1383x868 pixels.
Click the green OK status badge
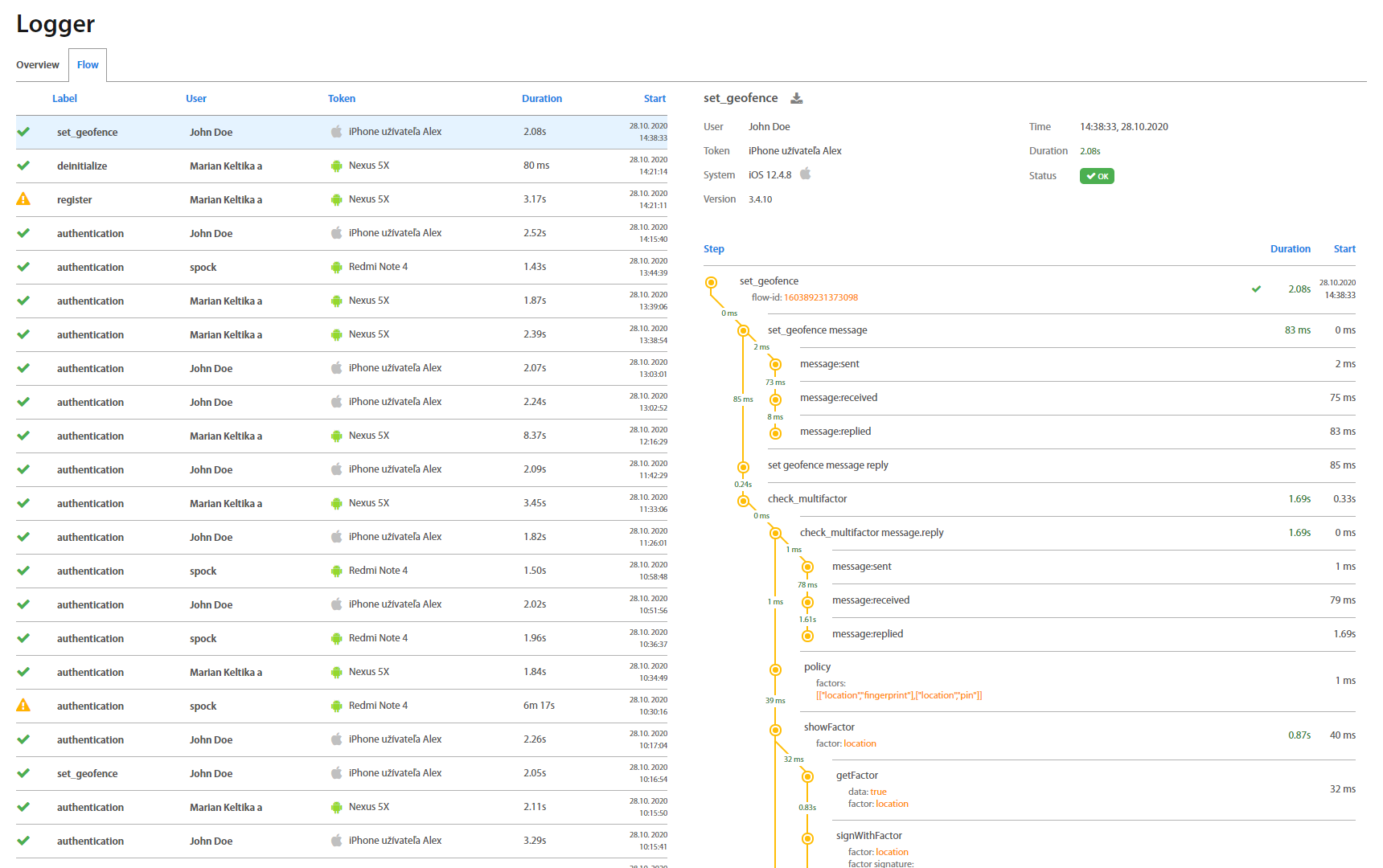(1096, 176)
